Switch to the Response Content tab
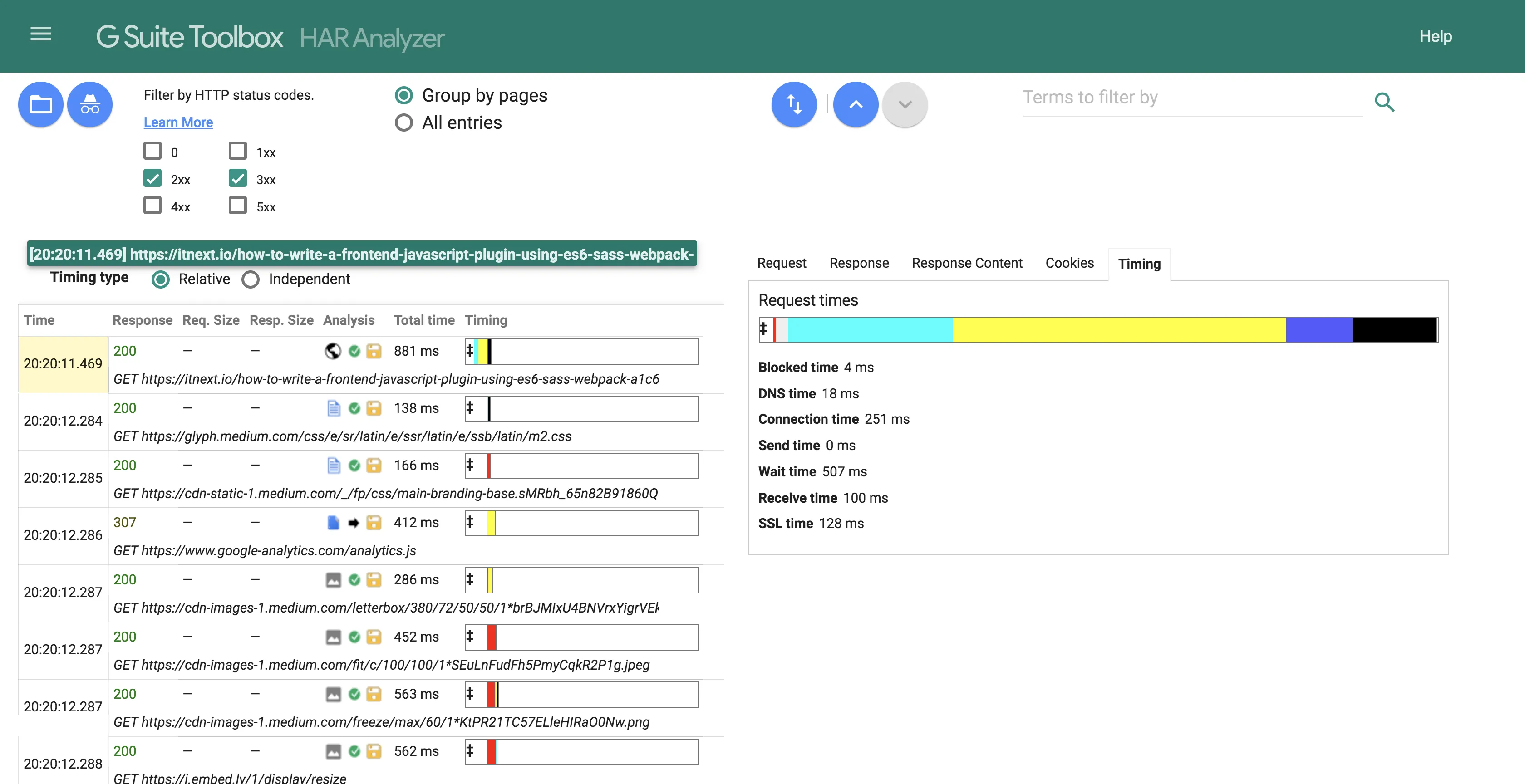 click(967, 263)
